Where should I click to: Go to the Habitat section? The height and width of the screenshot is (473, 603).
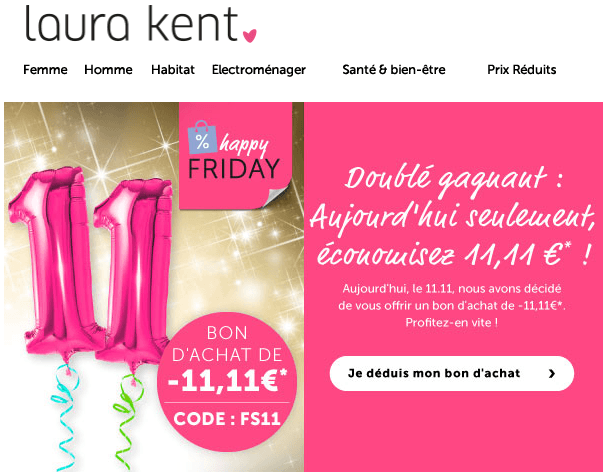[x=173, y=70]
